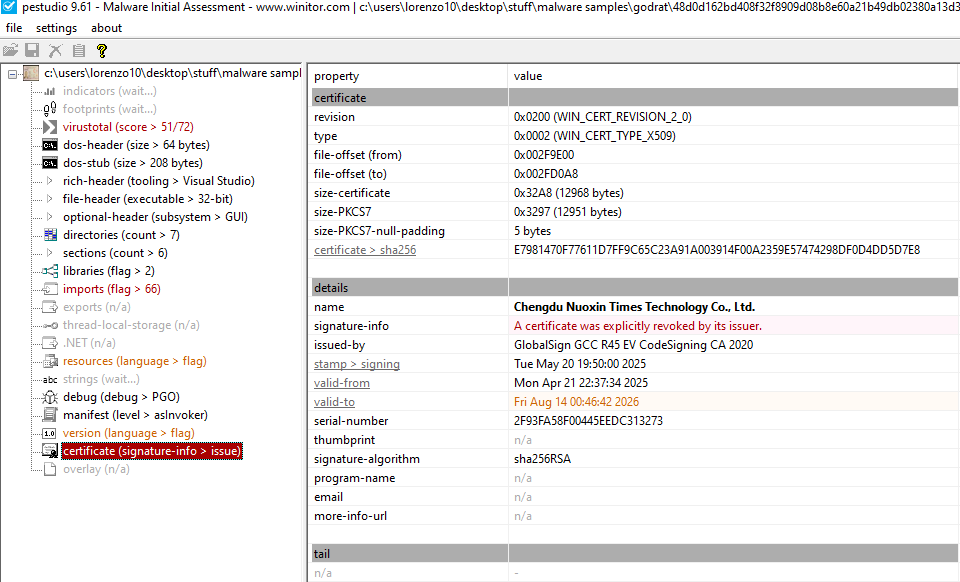The width and height of the screenshot is (960, 582).
Task: Click the strings abc icon
Action: [50, 379]
